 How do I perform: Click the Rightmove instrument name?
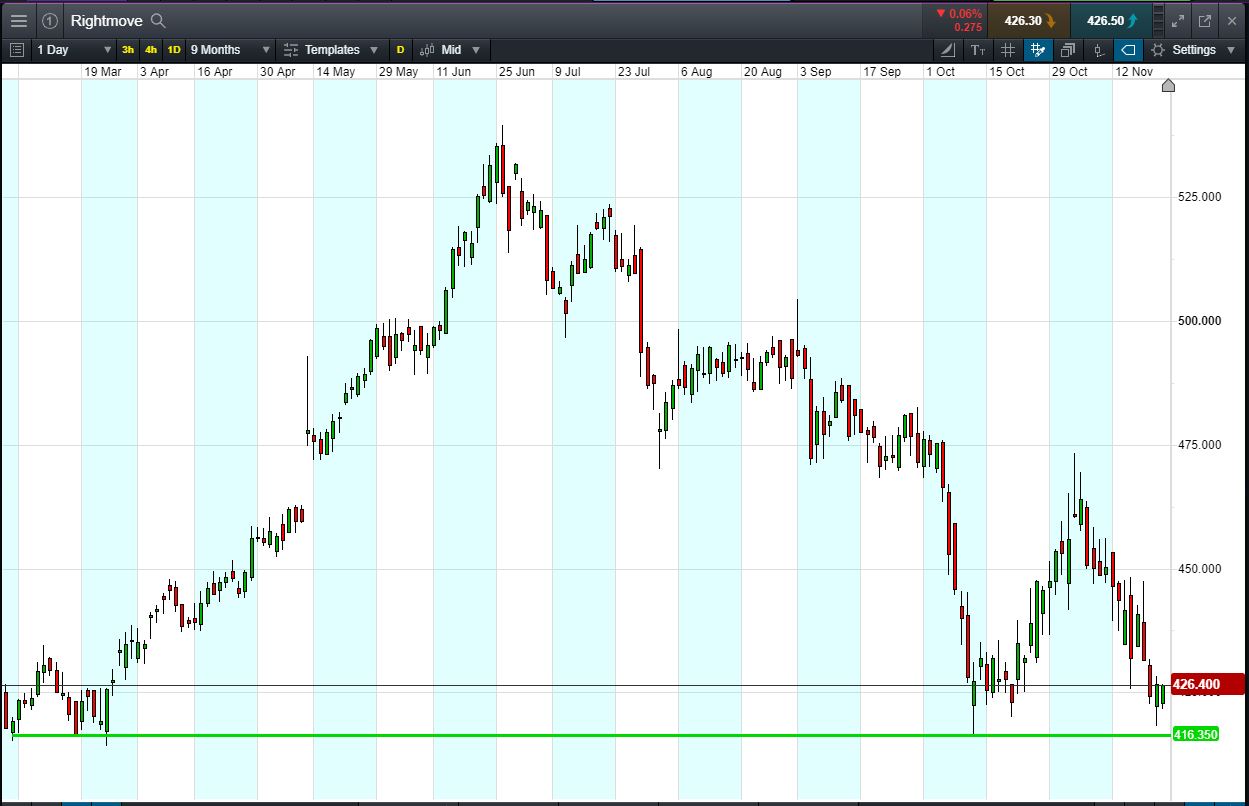tap(106, 20)
